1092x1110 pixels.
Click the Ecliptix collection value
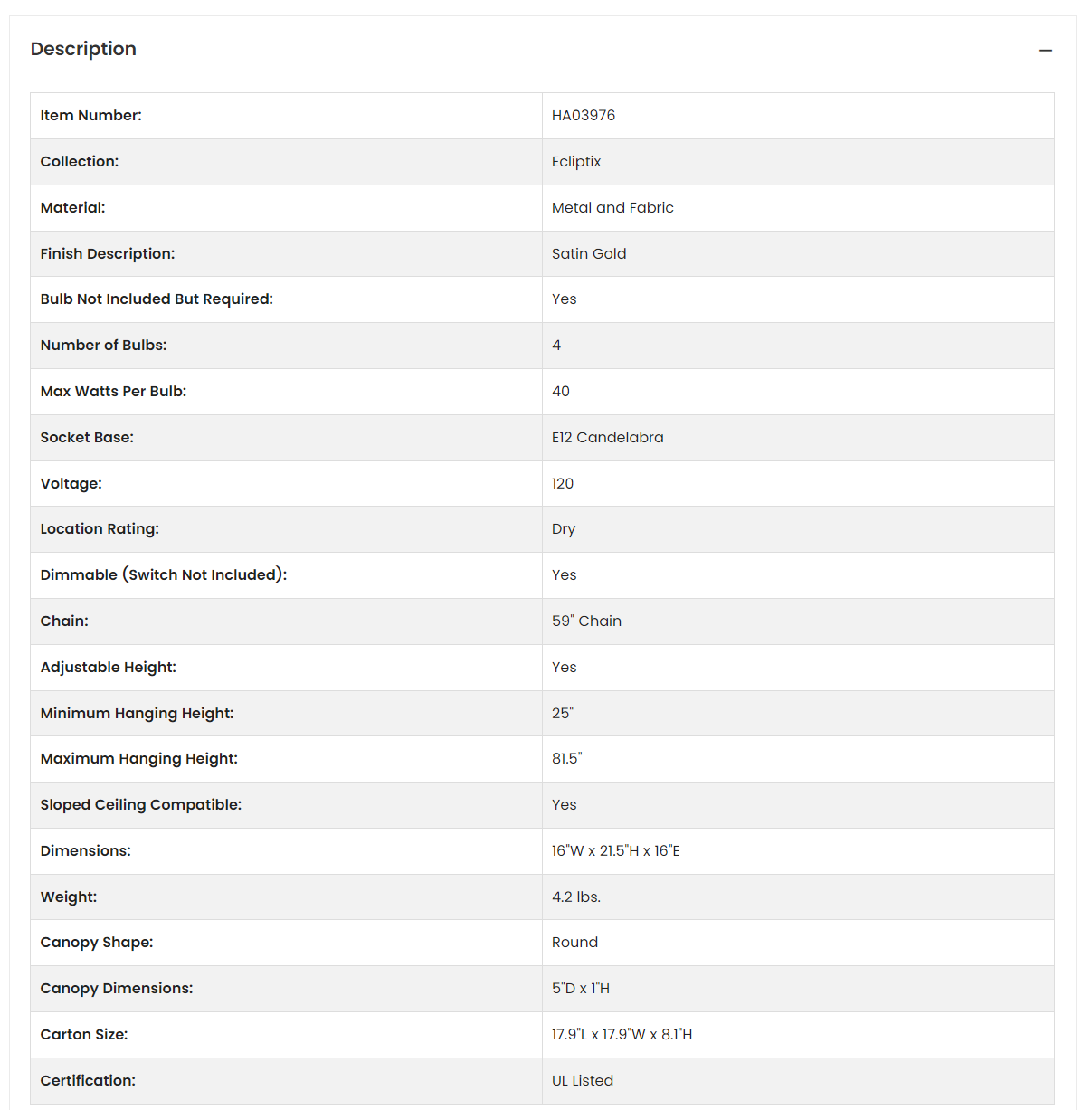(x=576, y=162)
